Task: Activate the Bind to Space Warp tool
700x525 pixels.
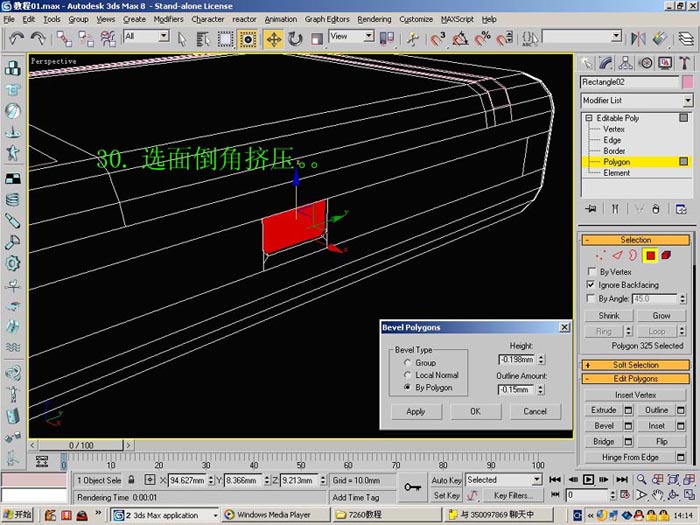Action: [108, 39]
